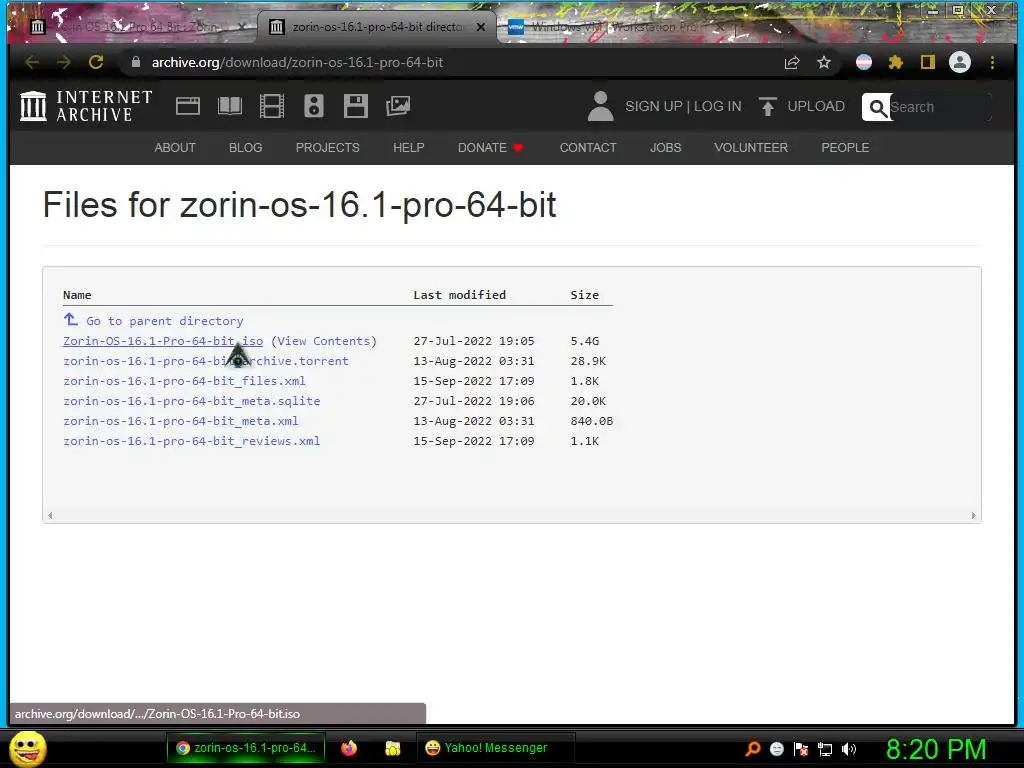Click the network tray icon

click(x=825, y=749)
